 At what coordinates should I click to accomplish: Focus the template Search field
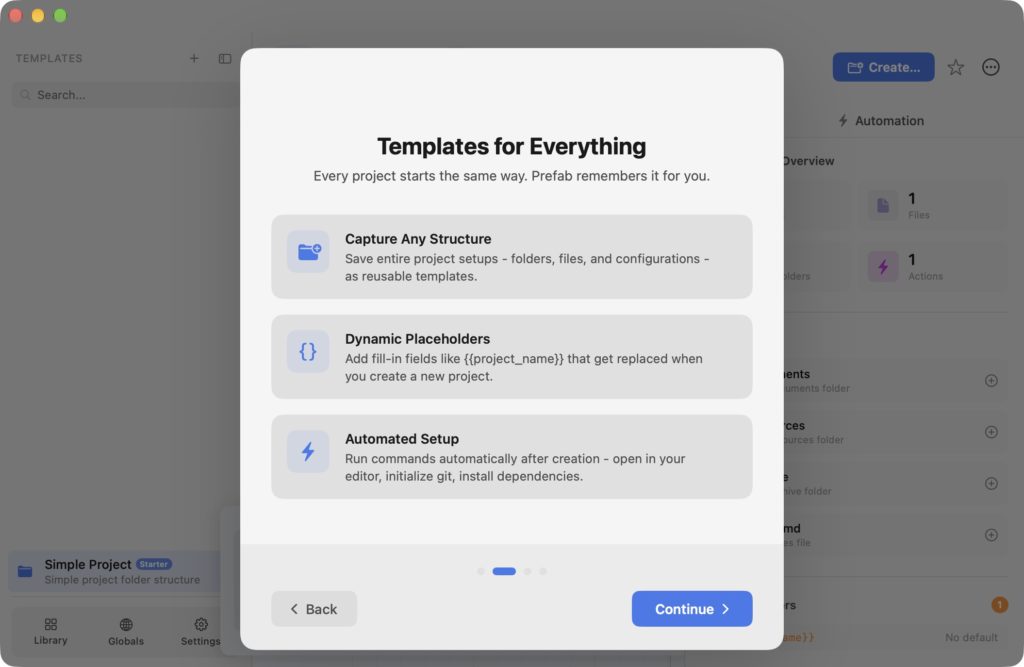125,95
